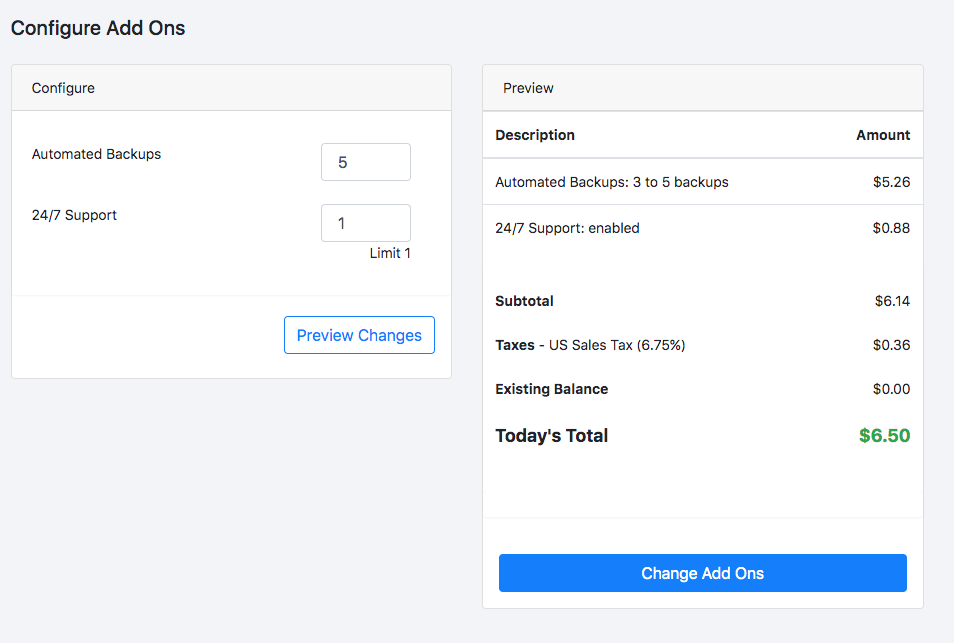Image resolution: width=954 pixels, height=643 pixels.
Task: Click the 24/7 Support label in Configure
Action: [x=74, y=215]
